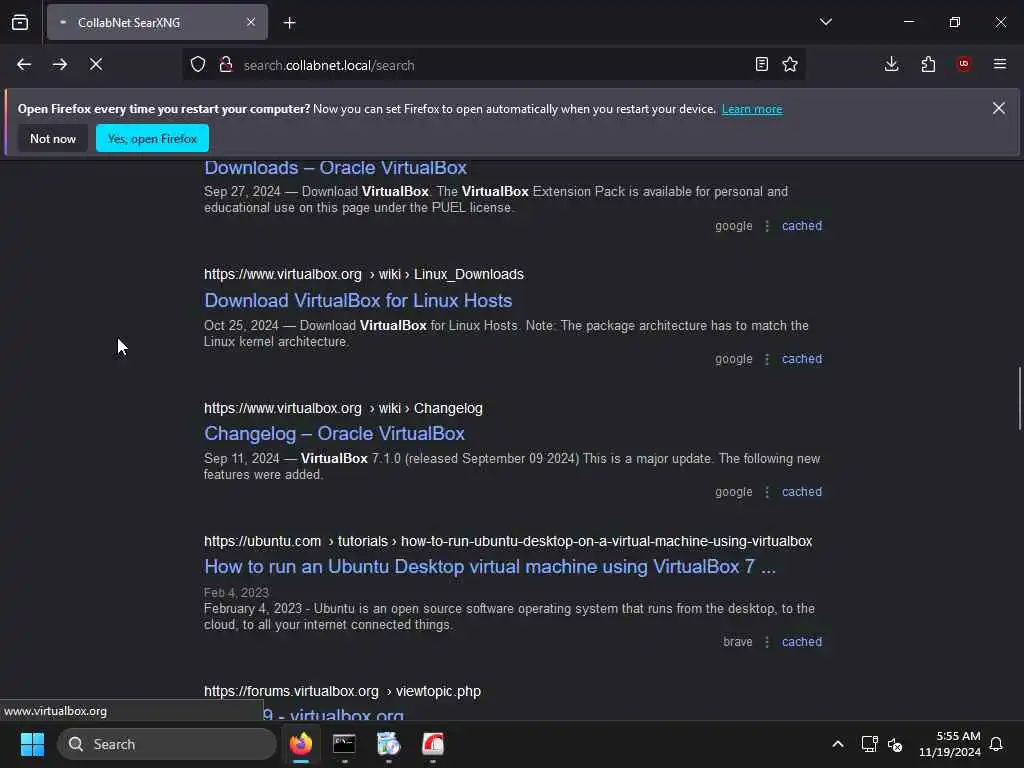
Task: Expand options dots for Linux Hosts result
Action: (767, 359)
